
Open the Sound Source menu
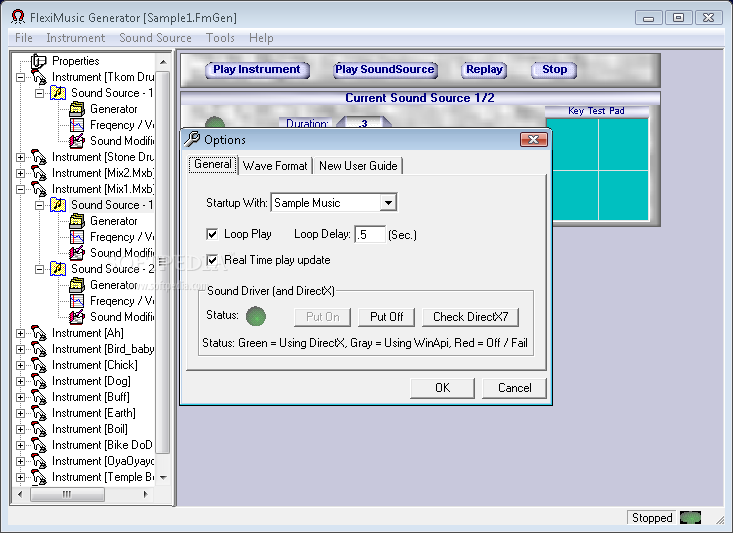click(155, 38)
